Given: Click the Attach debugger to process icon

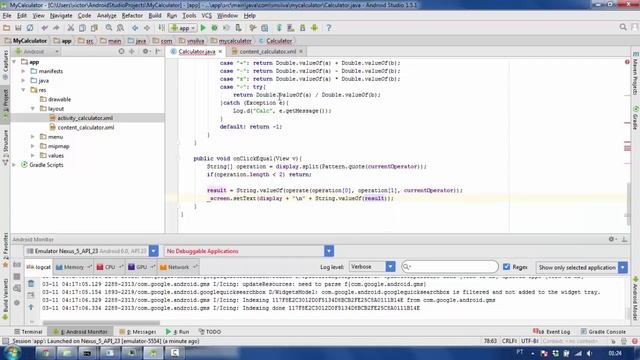Looking at the screenshot, I should coord(238,28).
